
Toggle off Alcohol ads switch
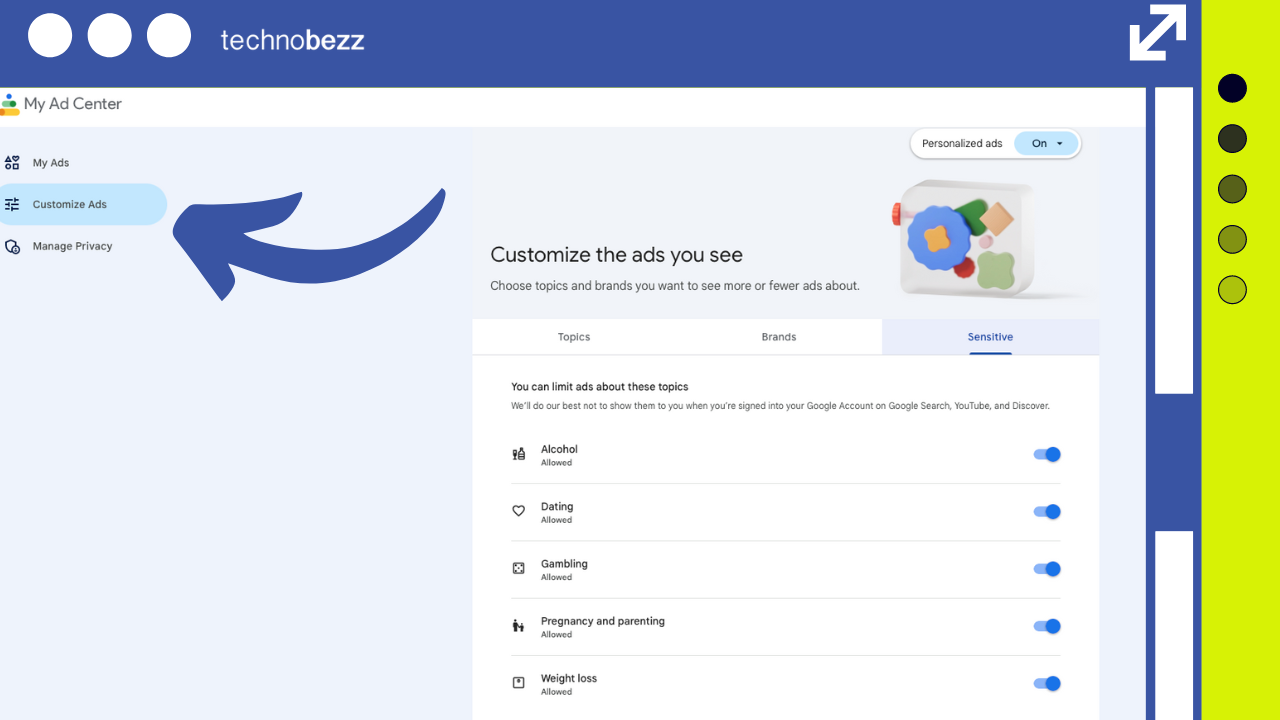point(1046,454)
